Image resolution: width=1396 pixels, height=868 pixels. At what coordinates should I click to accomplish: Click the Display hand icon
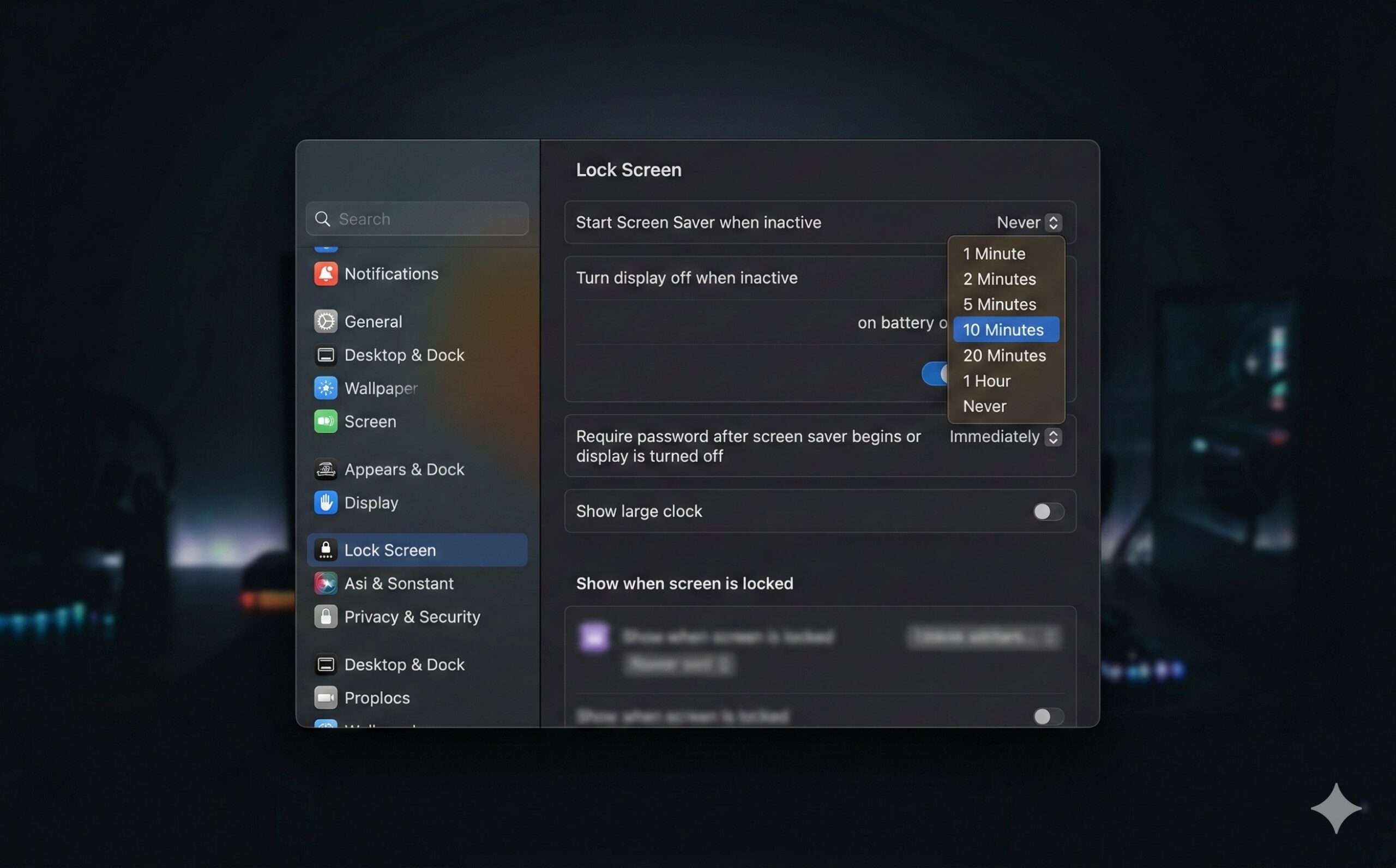[326, 502]
